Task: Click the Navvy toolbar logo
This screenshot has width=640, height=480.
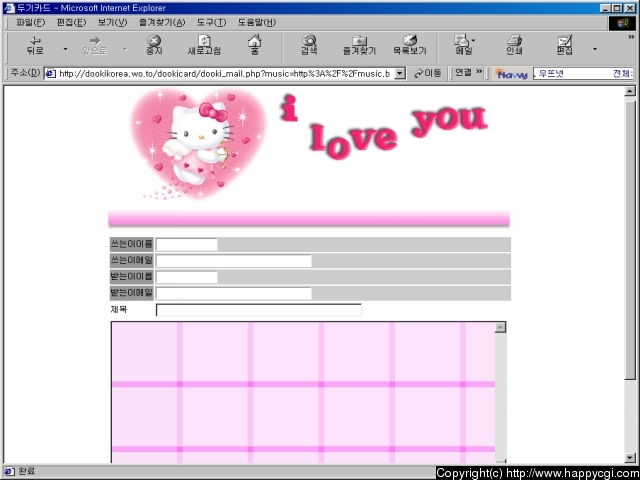Action: pyautogui.click(x=511, y=74)
